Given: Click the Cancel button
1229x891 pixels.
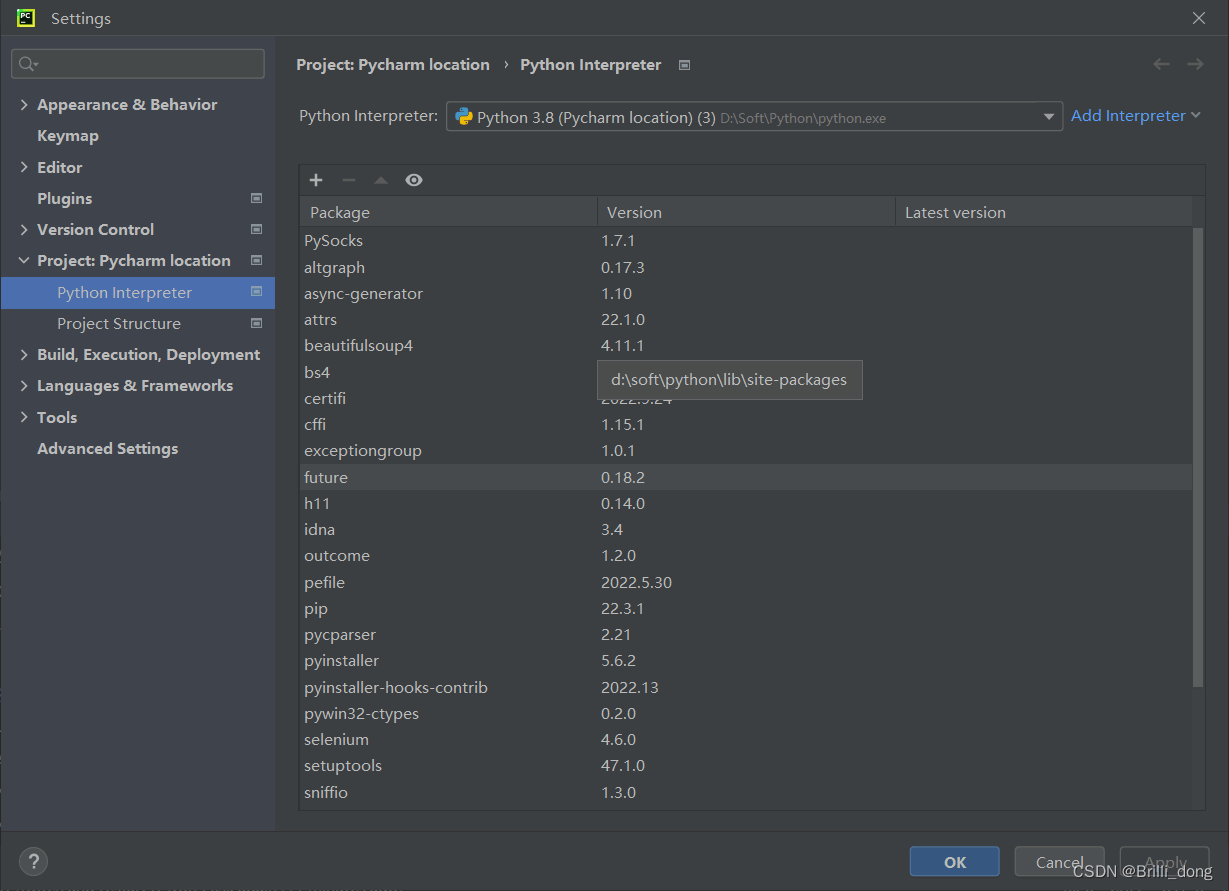Looking at the screenshot, I should [1060, 862].
